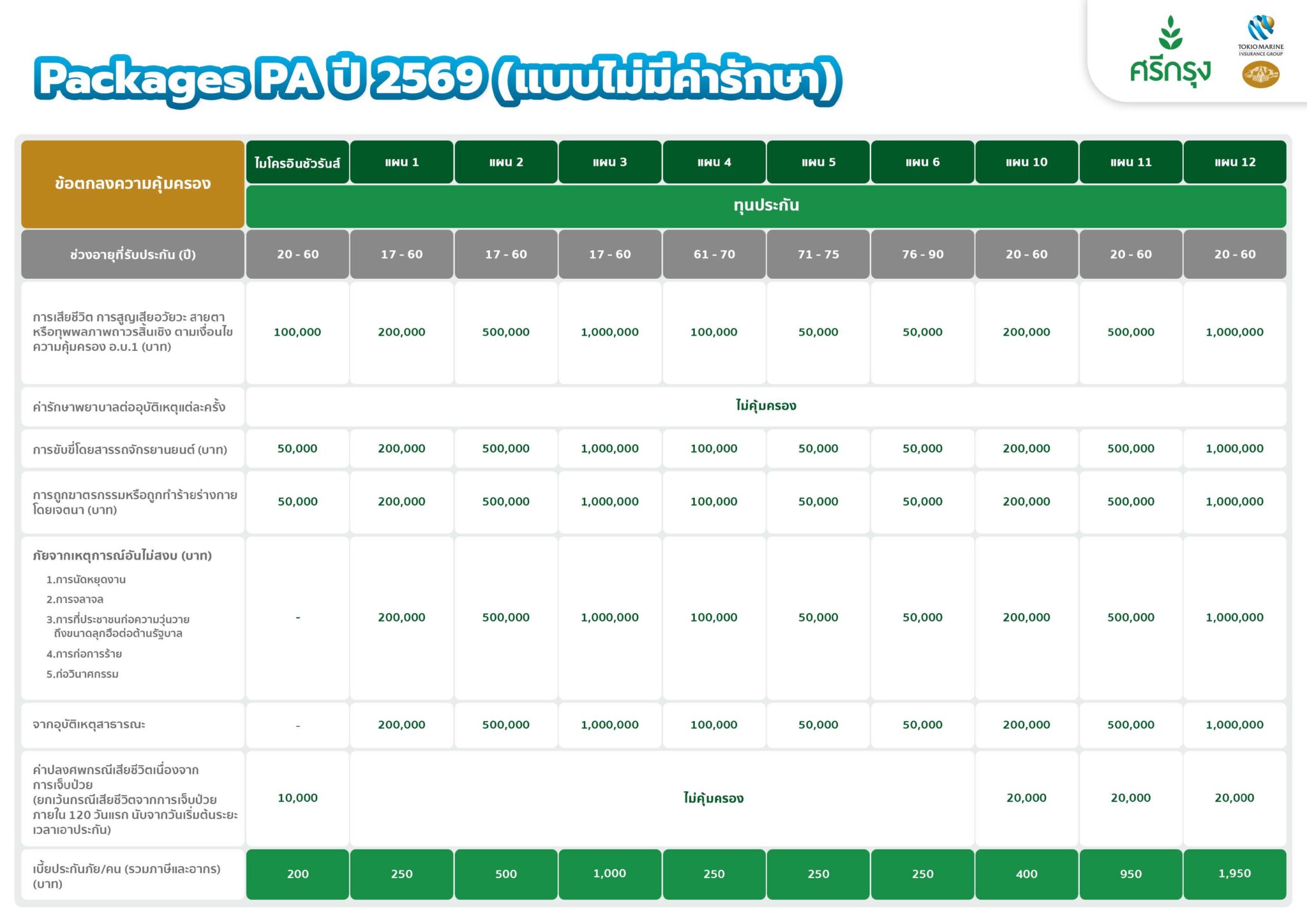Click the green ทุนประกัน banner
Image resolution: width=1307 pixels, height=924 pixels.
(x=766, y=206)
